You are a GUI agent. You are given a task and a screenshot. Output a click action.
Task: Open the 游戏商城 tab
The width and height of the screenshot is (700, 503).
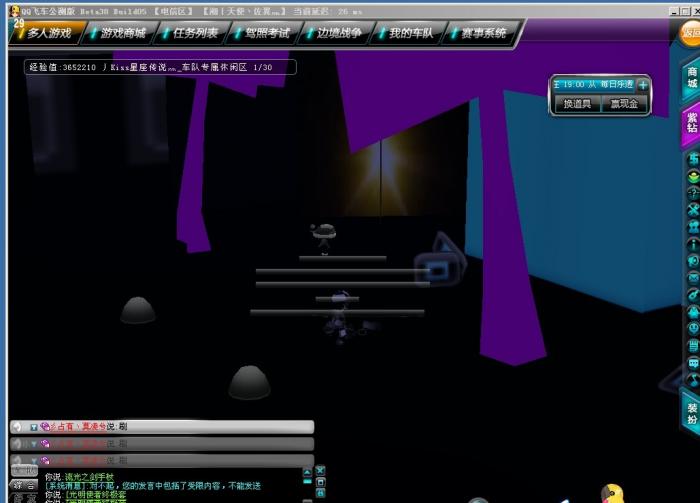coord(121,33)
